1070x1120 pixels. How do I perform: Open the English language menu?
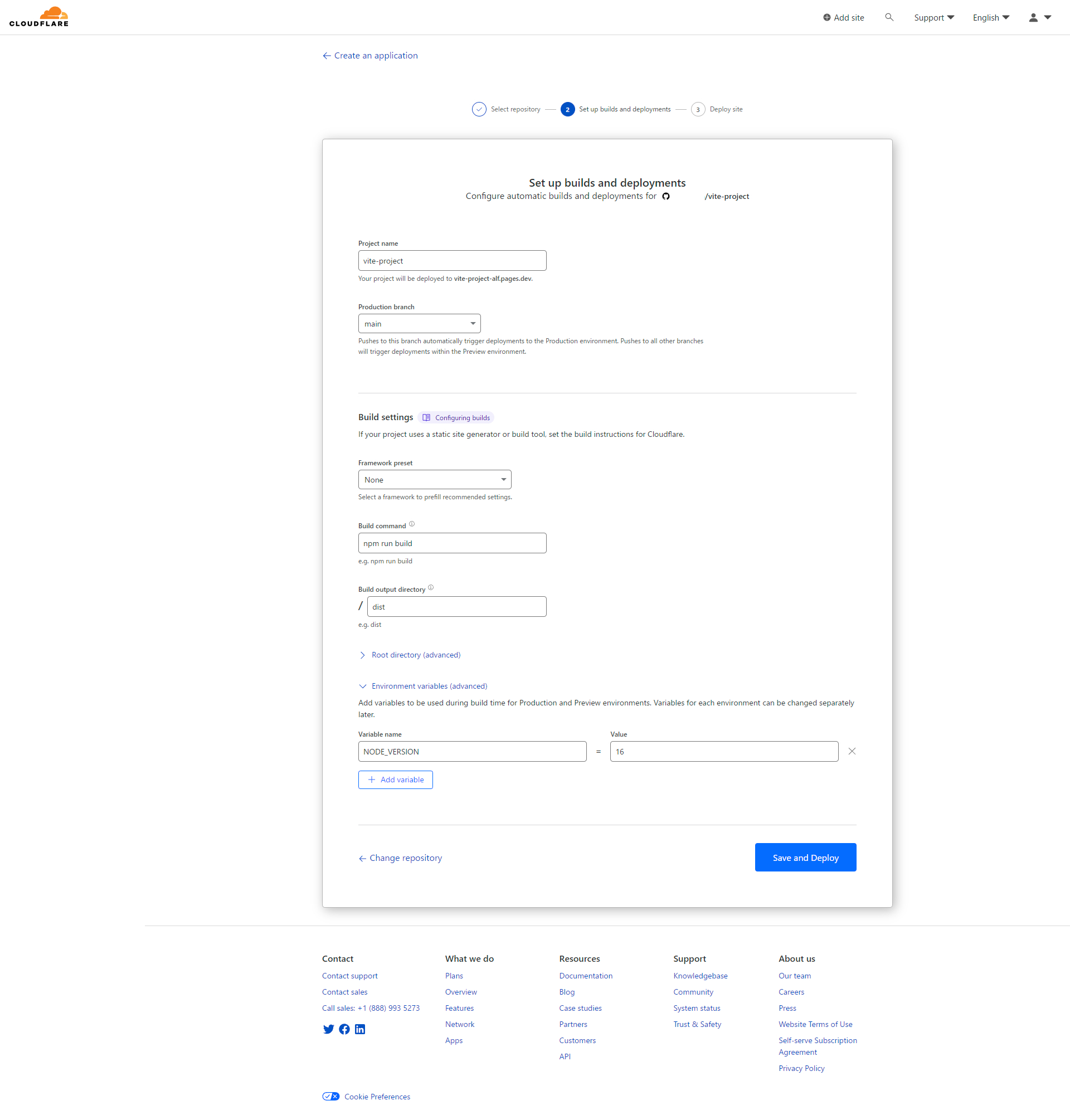tap(991, 18)
